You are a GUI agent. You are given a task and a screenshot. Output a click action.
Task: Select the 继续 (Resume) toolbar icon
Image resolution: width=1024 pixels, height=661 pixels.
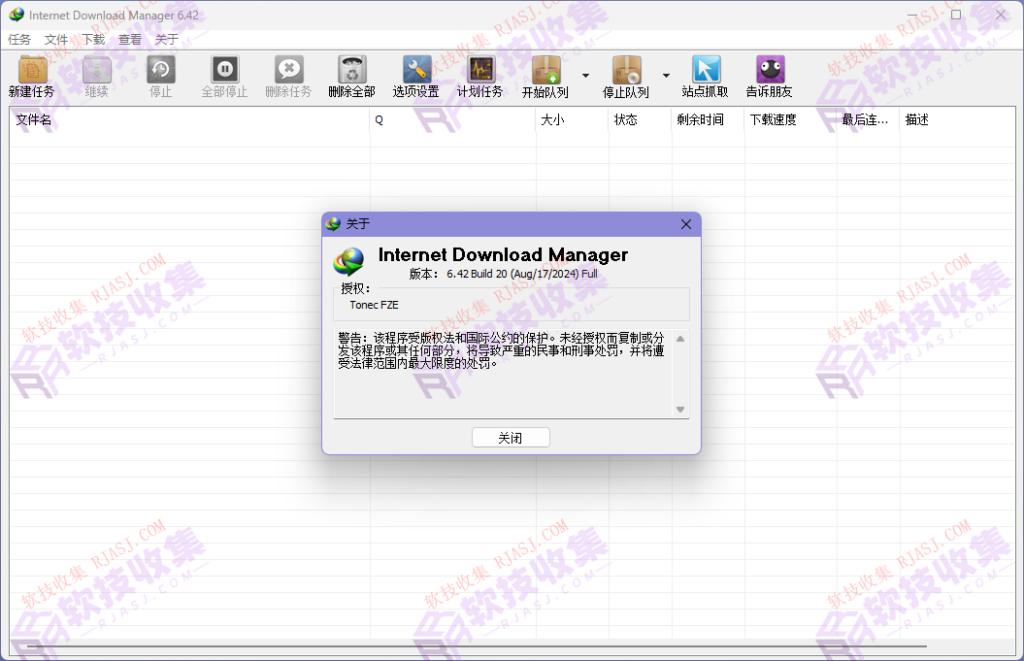(x=96, y=75)
